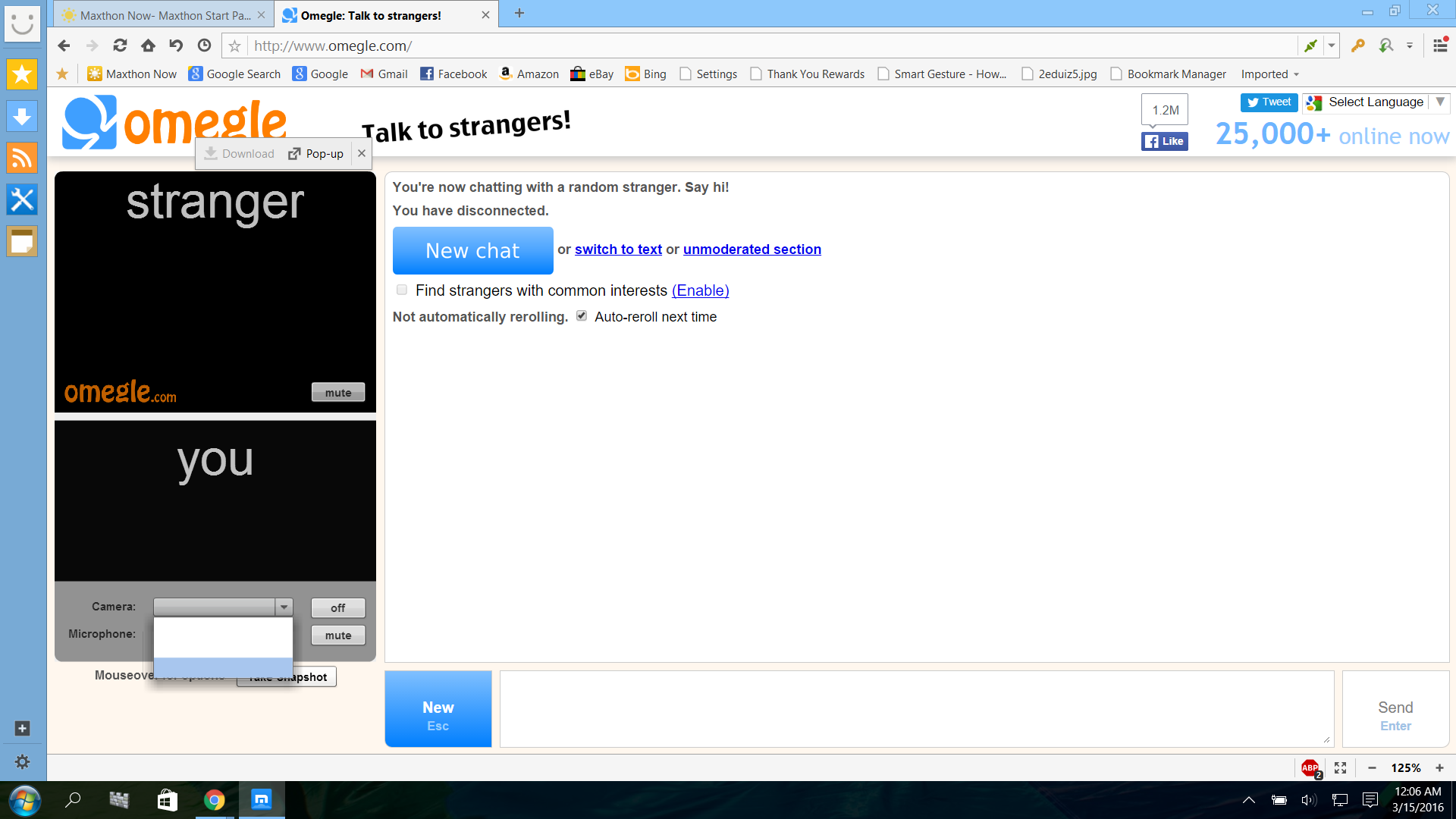1456x819 pixels.
Task: Open Facebook bookmark
Action: click(453, 74)
